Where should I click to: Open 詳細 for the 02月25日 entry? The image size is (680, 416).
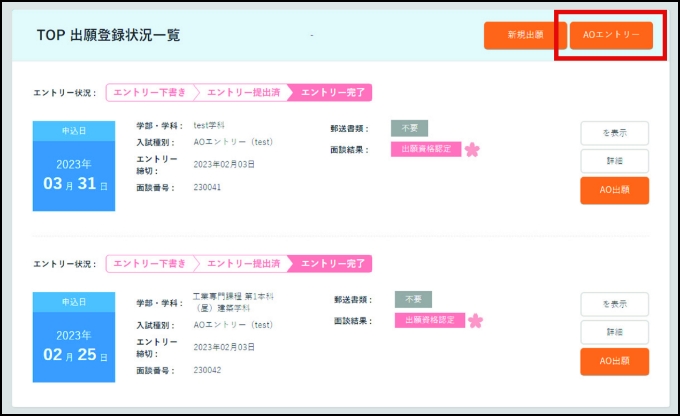click(x=614, y=332)
